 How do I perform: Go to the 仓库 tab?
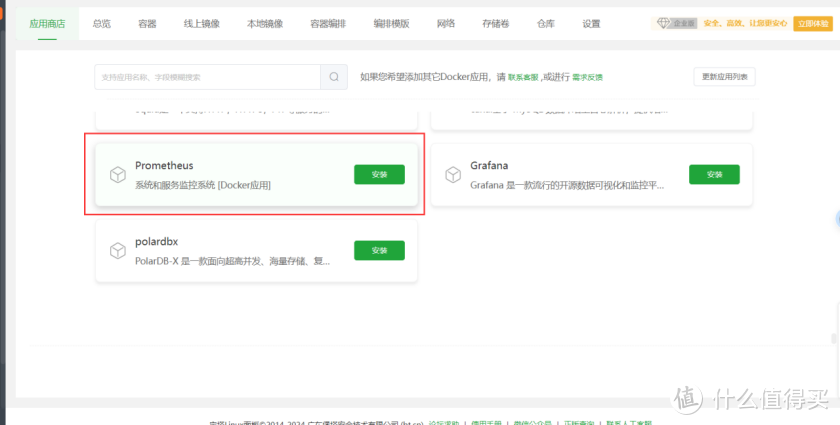pos(546,24)
